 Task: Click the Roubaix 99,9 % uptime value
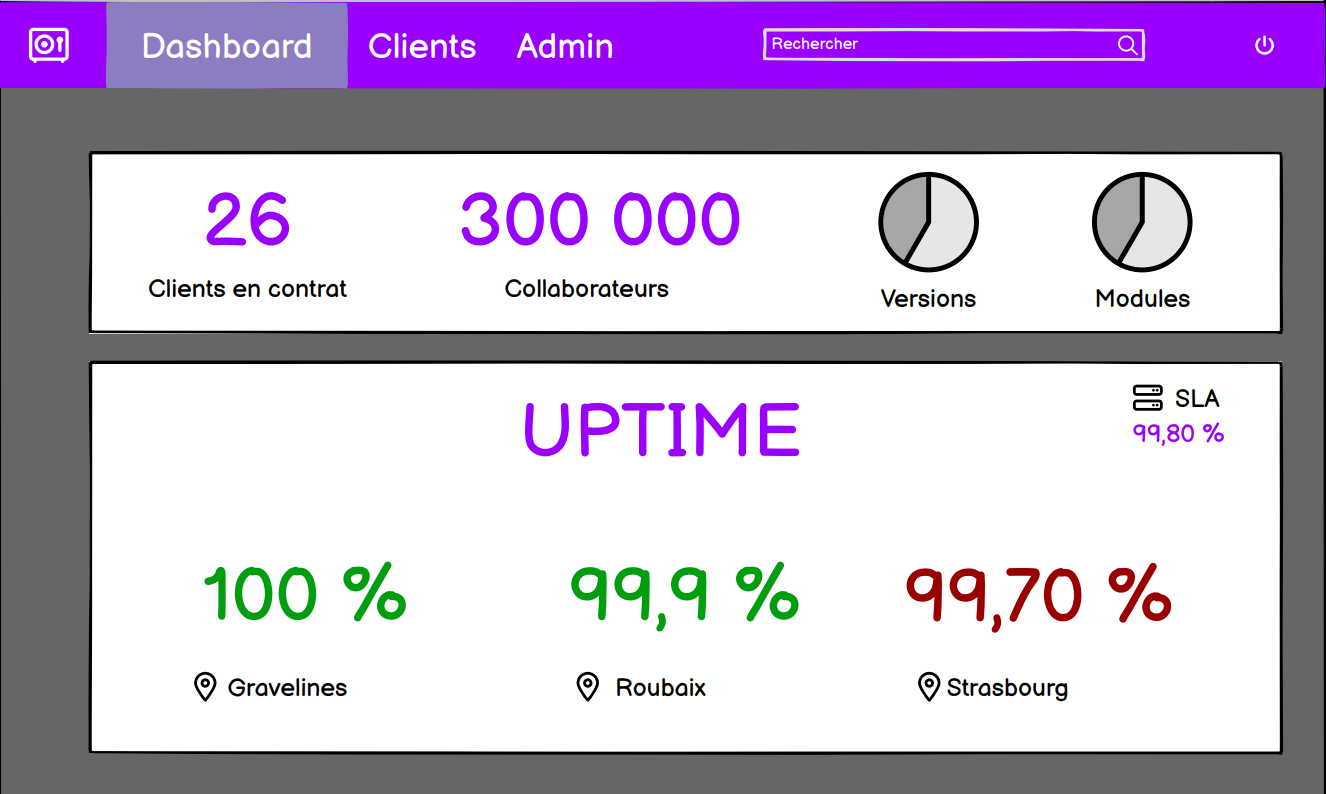[684, 594]
